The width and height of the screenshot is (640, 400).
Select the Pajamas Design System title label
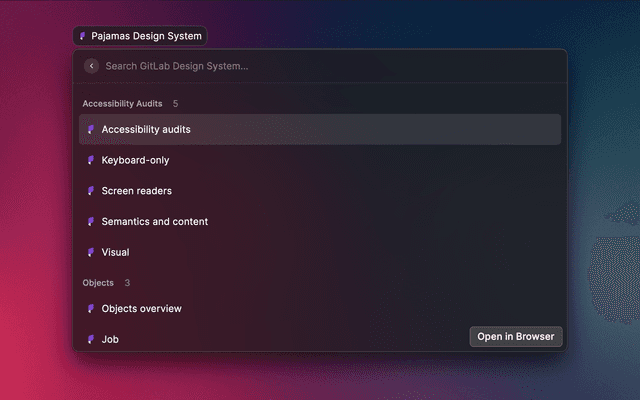(146, 36)
